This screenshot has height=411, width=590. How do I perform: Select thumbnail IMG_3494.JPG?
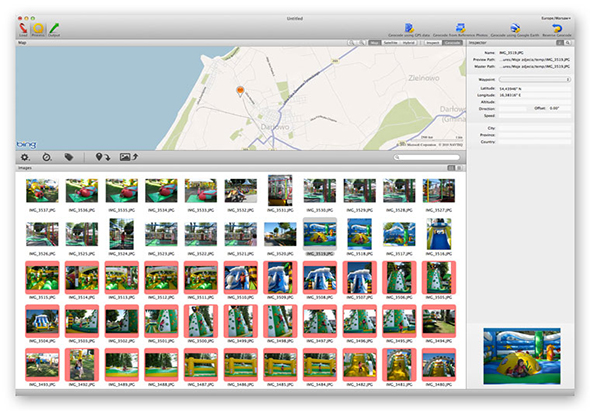point(439,321)
